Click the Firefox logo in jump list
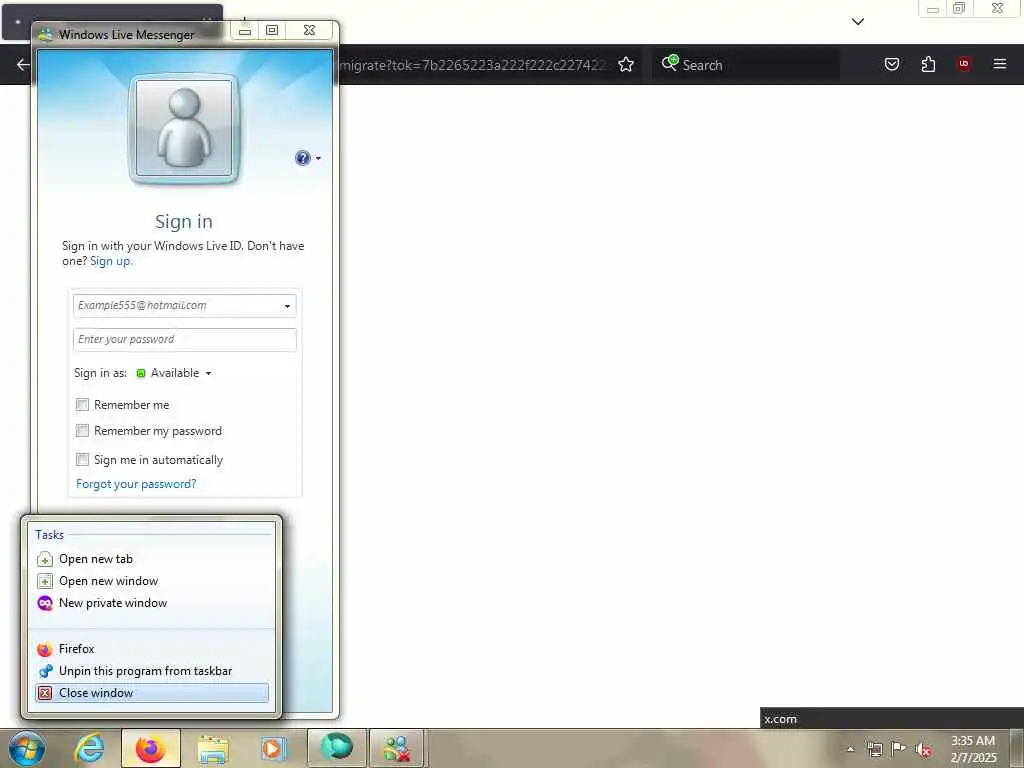The width and height of the screenshot is (1024, 768). [x=45, y=649]
